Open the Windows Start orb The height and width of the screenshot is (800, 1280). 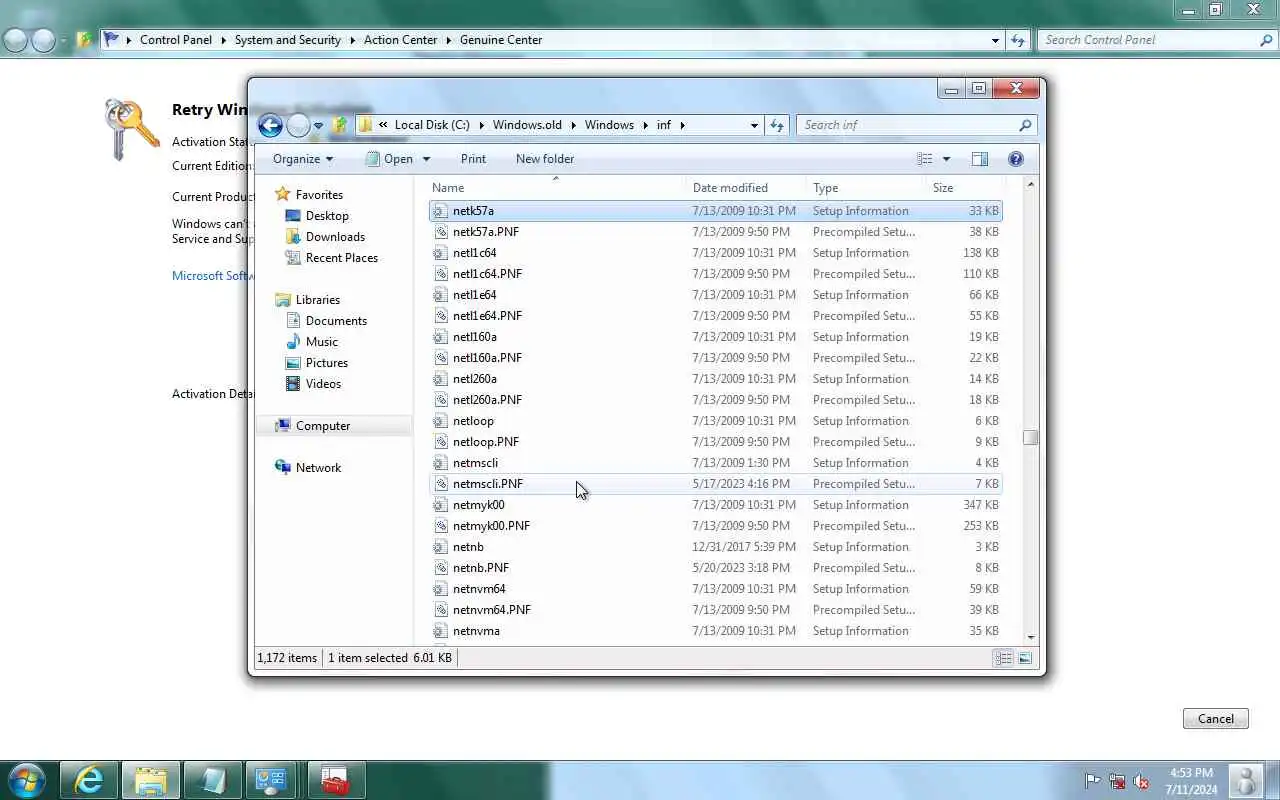[26, 780]
